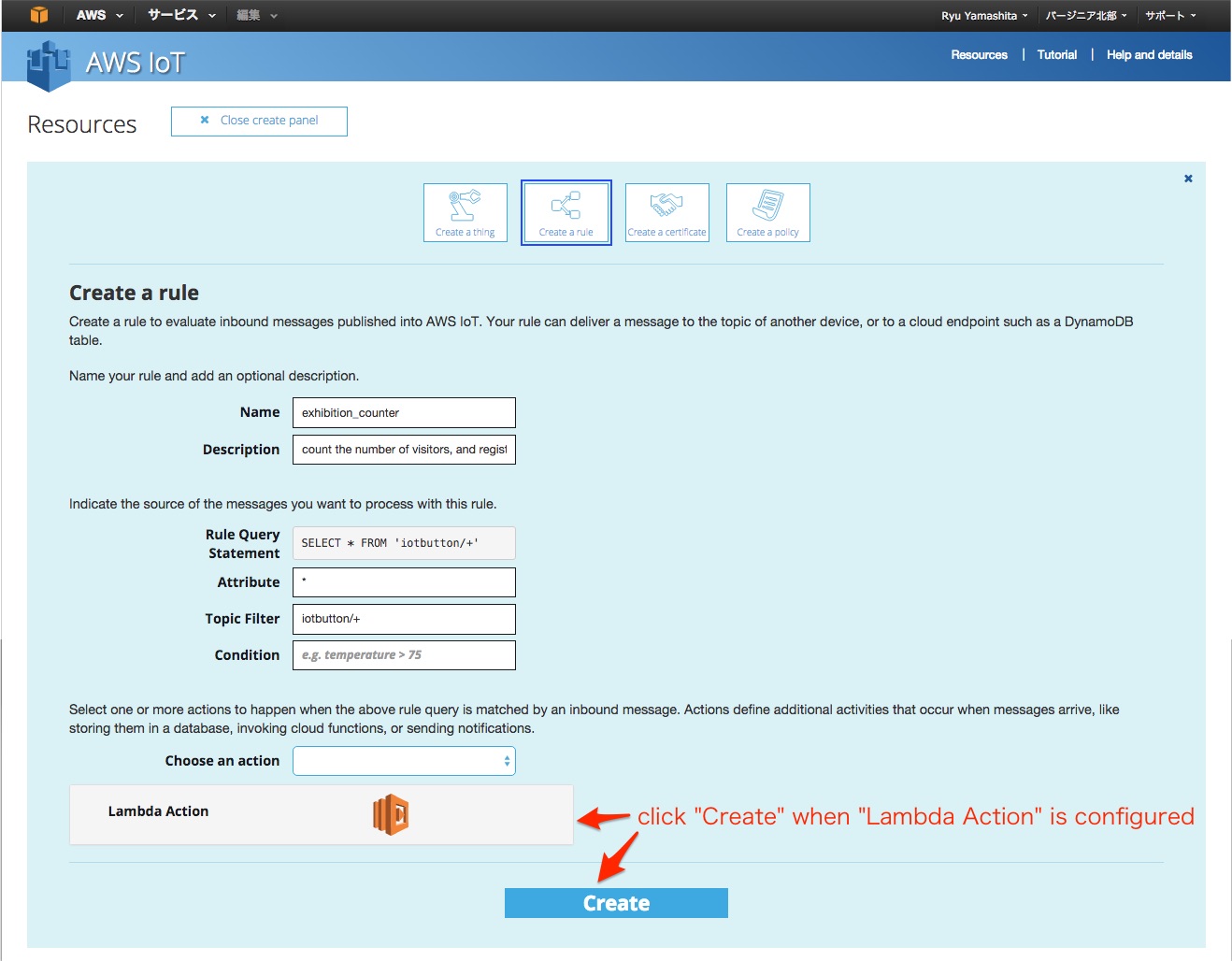Open the AWS dropdown menu

(x=99, y=15)
